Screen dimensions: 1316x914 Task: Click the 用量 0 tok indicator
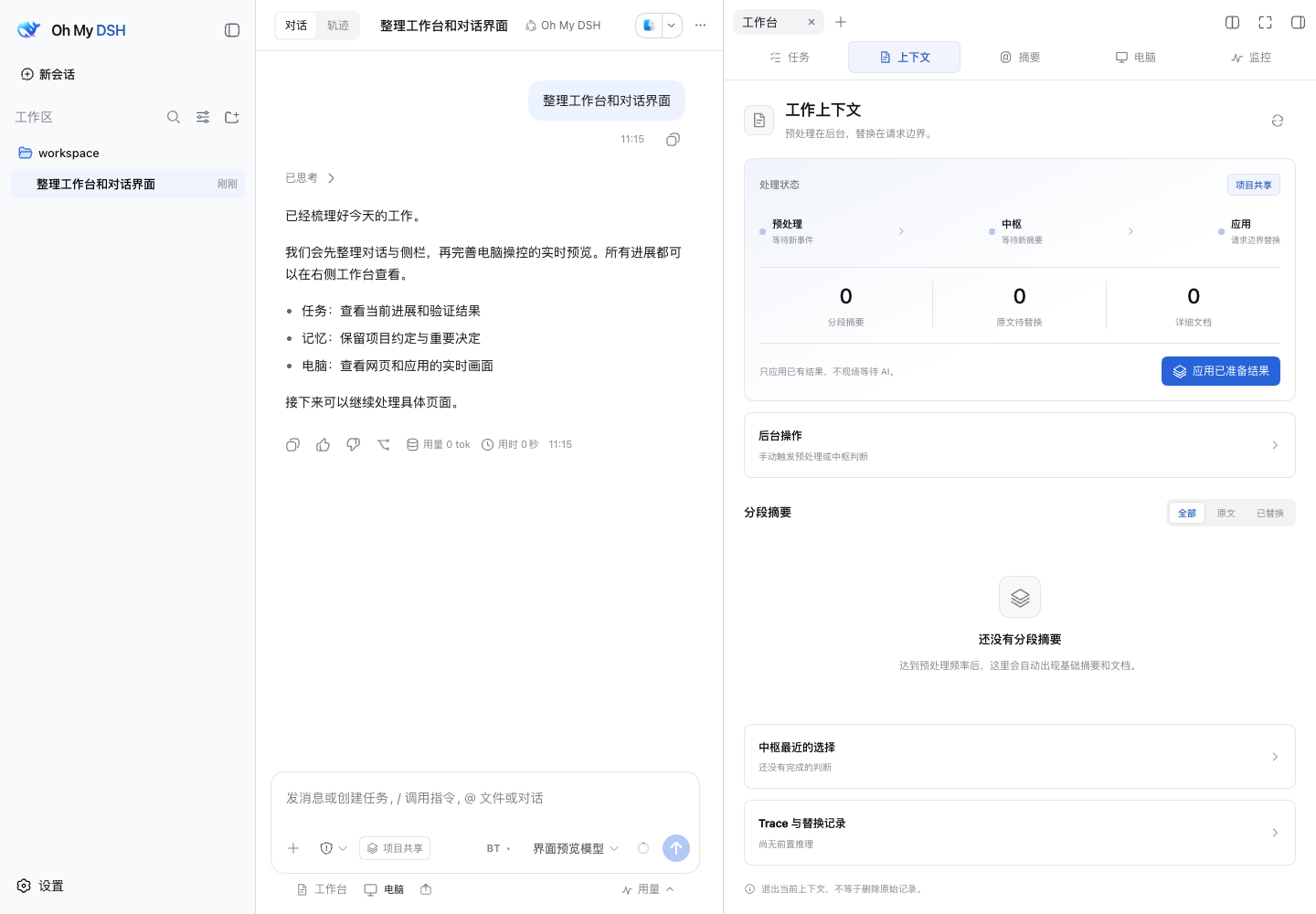tap(438, 444)
